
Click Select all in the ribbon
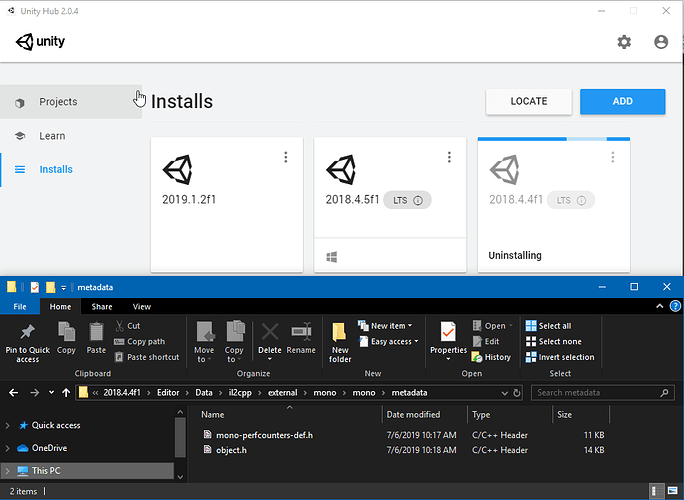coord(548,326)
